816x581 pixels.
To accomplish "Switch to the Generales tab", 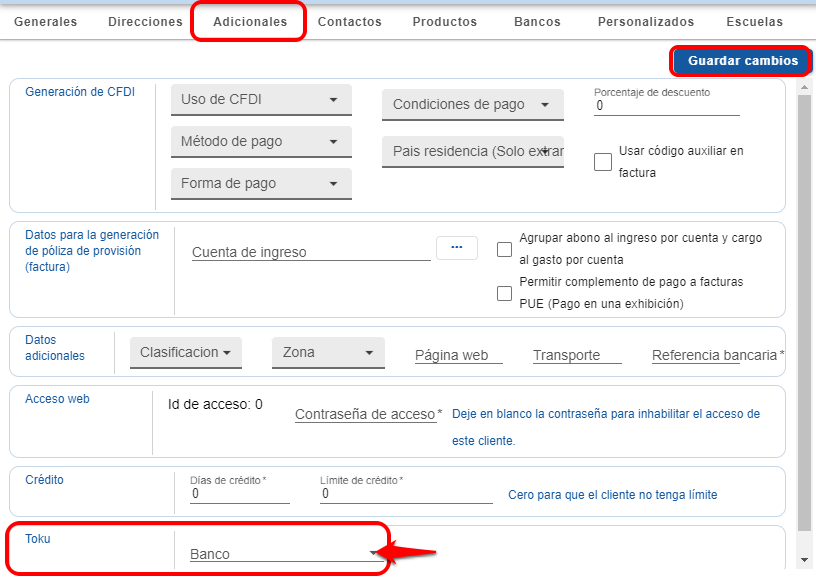I will [x=45, y=21].
